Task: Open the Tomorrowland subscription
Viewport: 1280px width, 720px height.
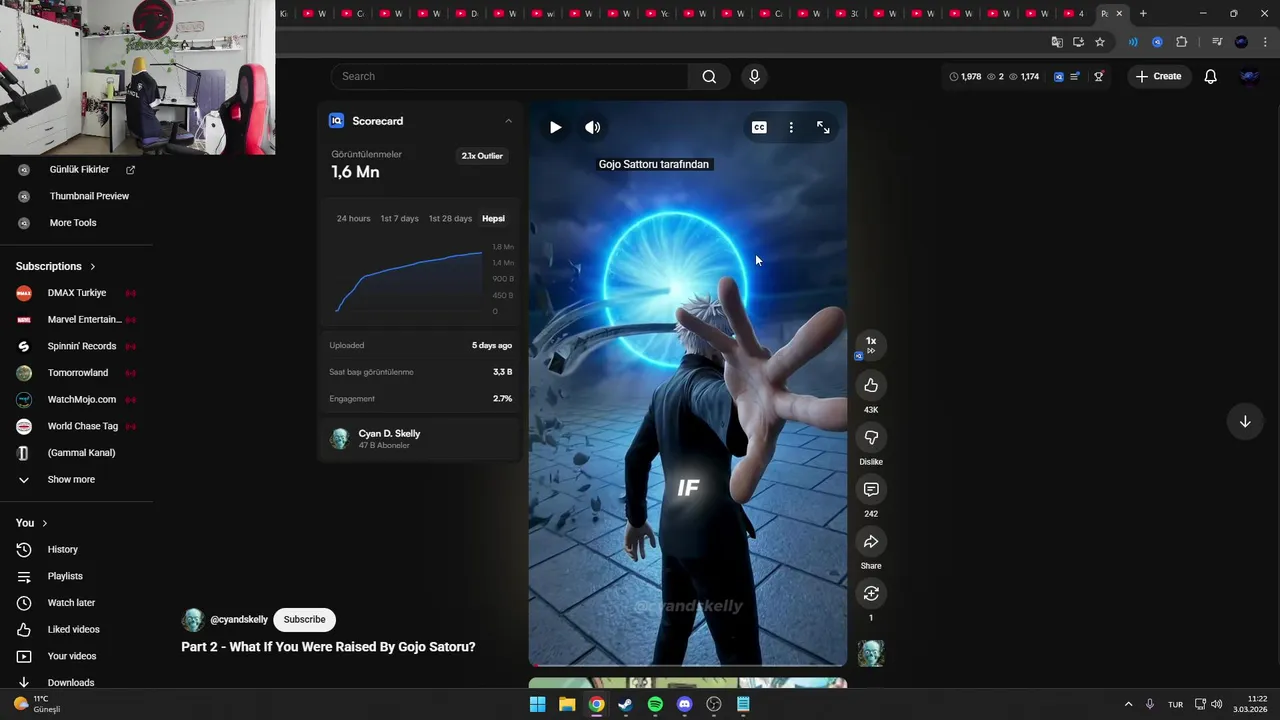Action: (76, 373)
